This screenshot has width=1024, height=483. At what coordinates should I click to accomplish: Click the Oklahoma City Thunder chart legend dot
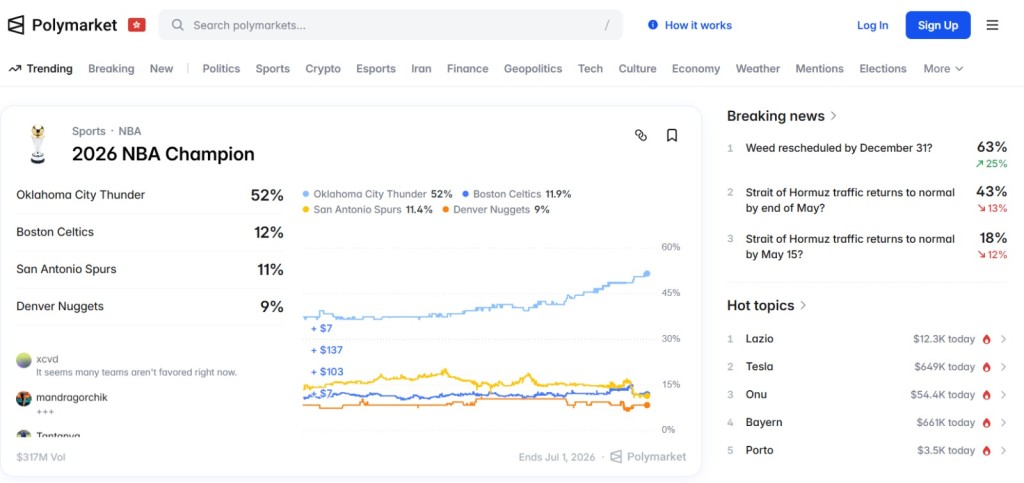coord(306,194)
